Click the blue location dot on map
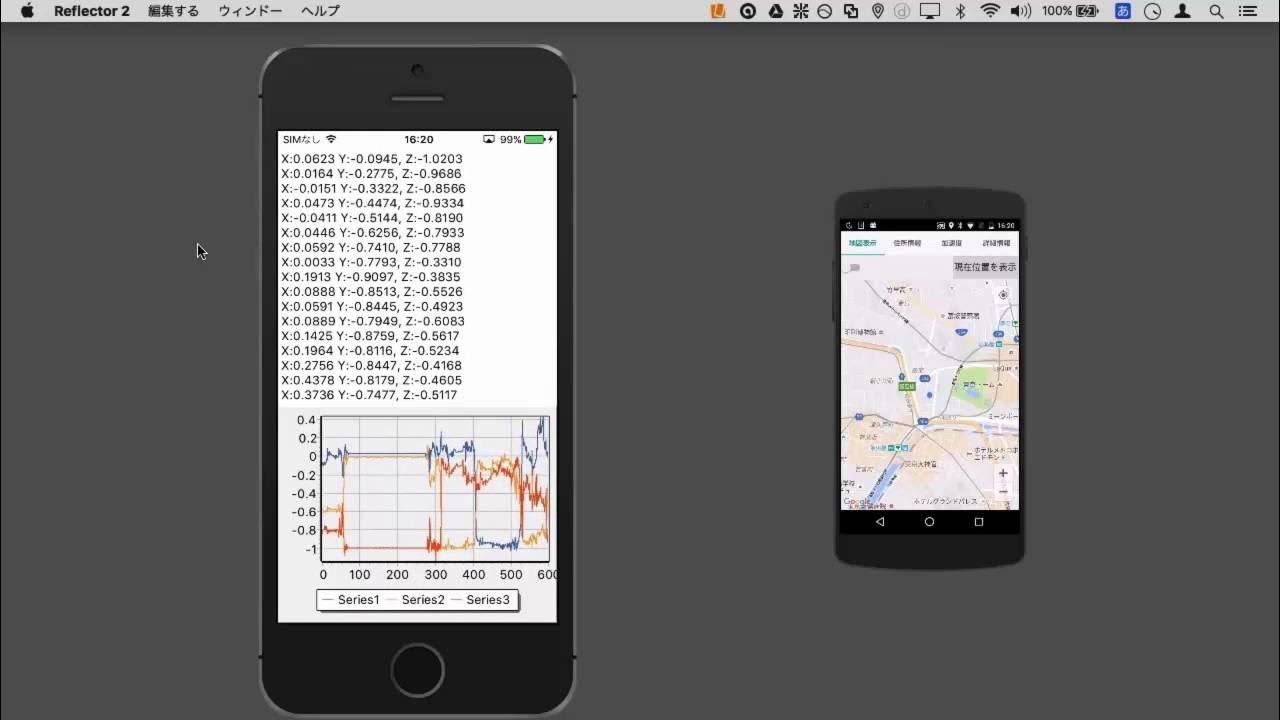 (929, 396)
